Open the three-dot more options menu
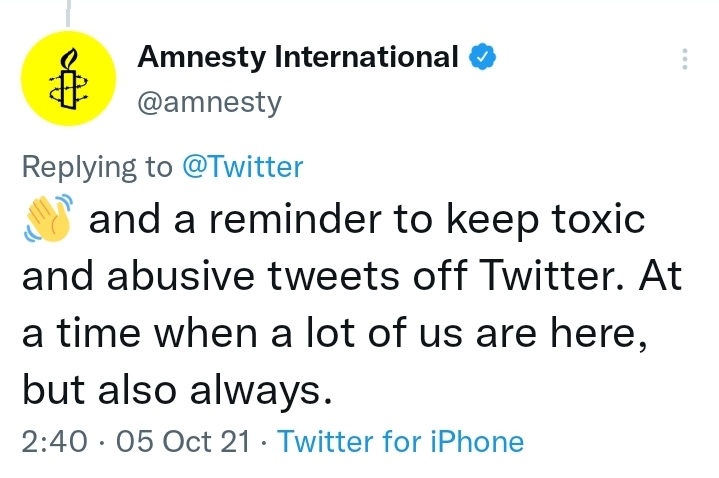719x478 pixels. click(685, 59)
